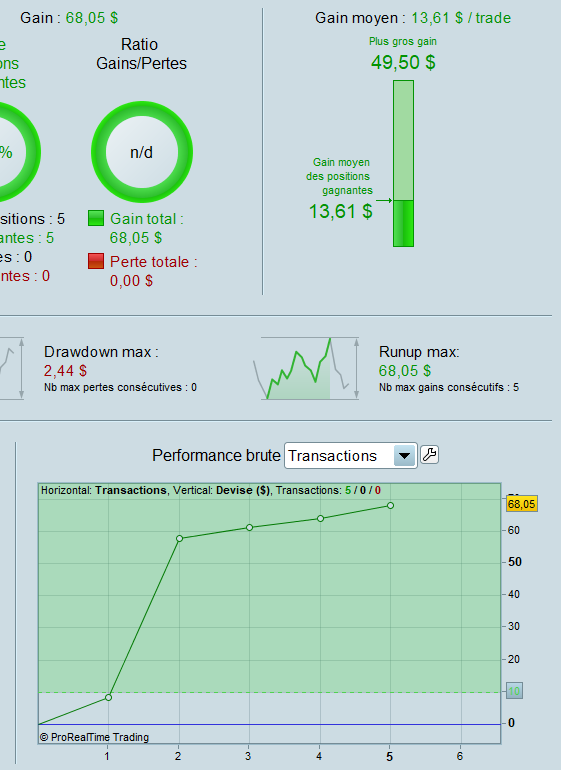Click the 50 label on the vertical axis
Viewport: 561px width, 770px height.
515,562
